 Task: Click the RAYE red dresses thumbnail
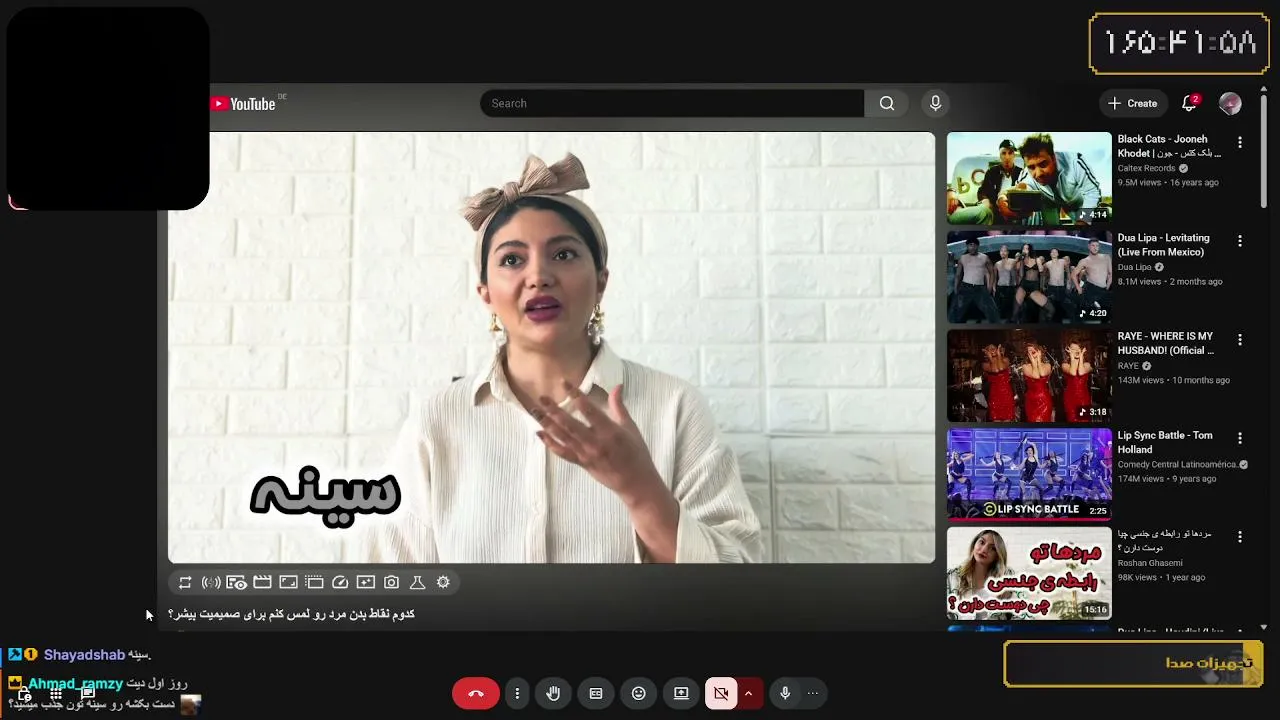tap(1029, 376)
